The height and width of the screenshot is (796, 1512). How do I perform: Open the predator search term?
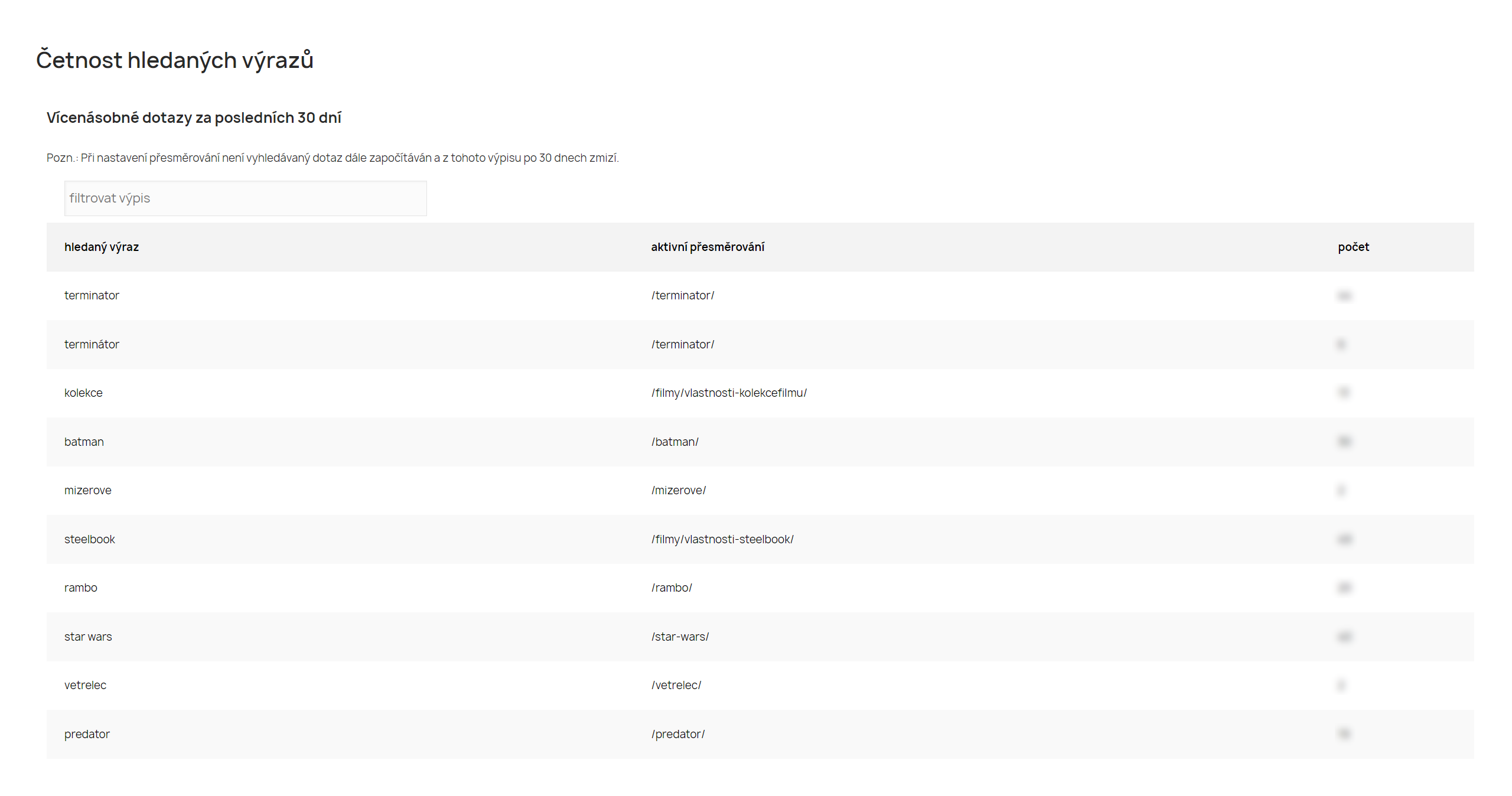(x=87, y=734)
